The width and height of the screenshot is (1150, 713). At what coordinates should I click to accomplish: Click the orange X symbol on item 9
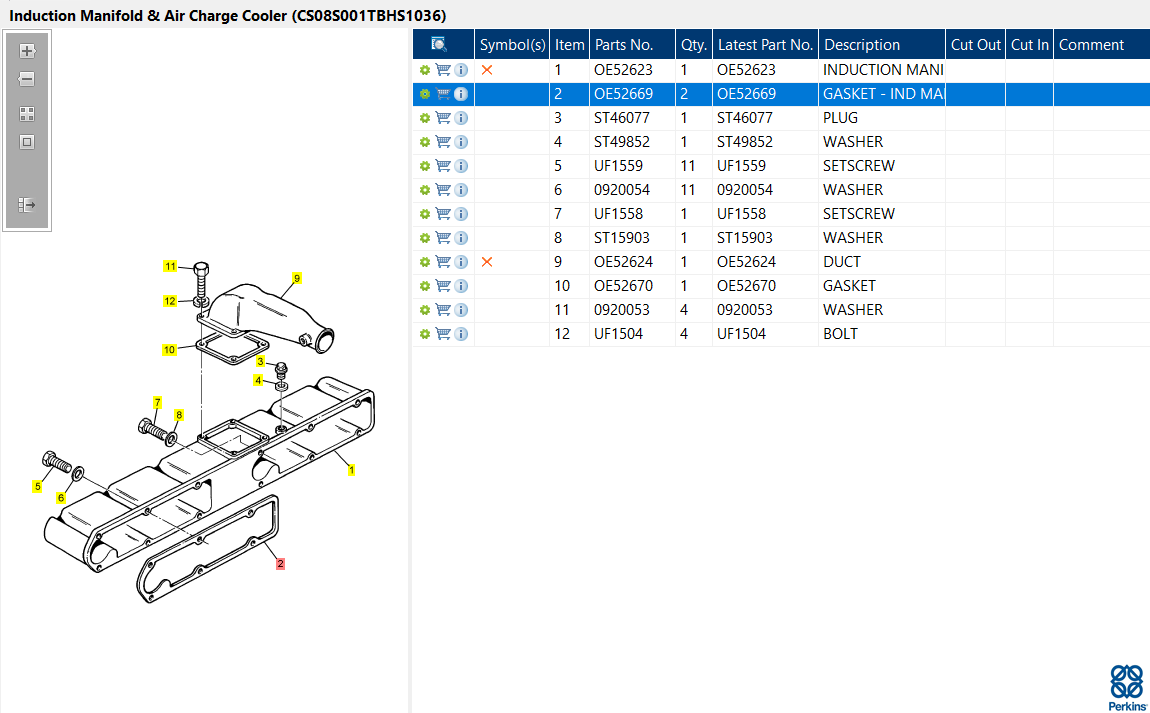[x=487, y=262]
